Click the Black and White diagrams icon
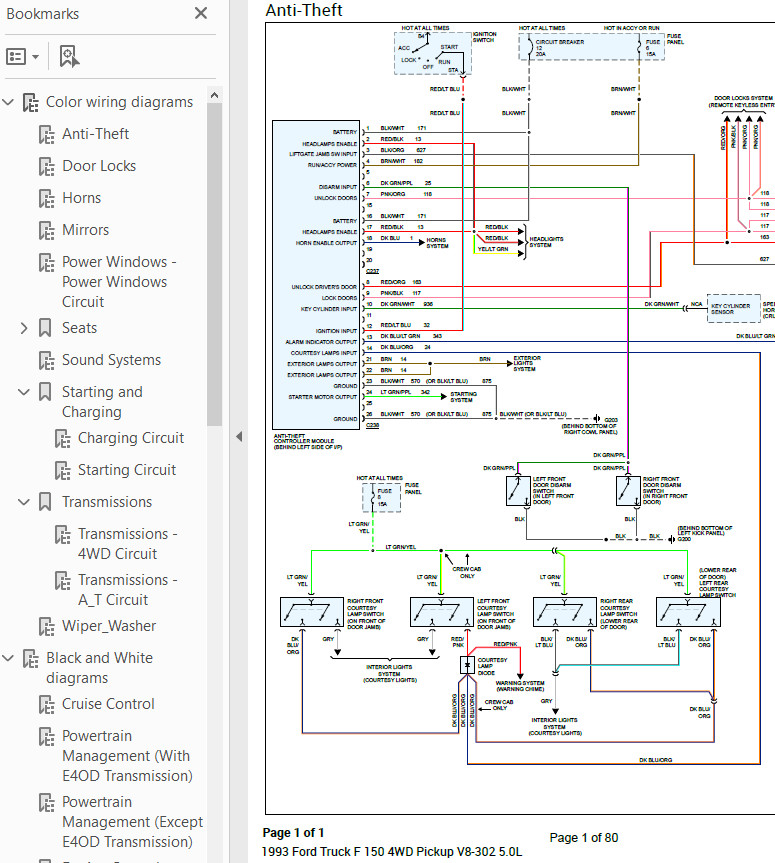The width and height of the screenshot is (775, 863). (31, 658)
